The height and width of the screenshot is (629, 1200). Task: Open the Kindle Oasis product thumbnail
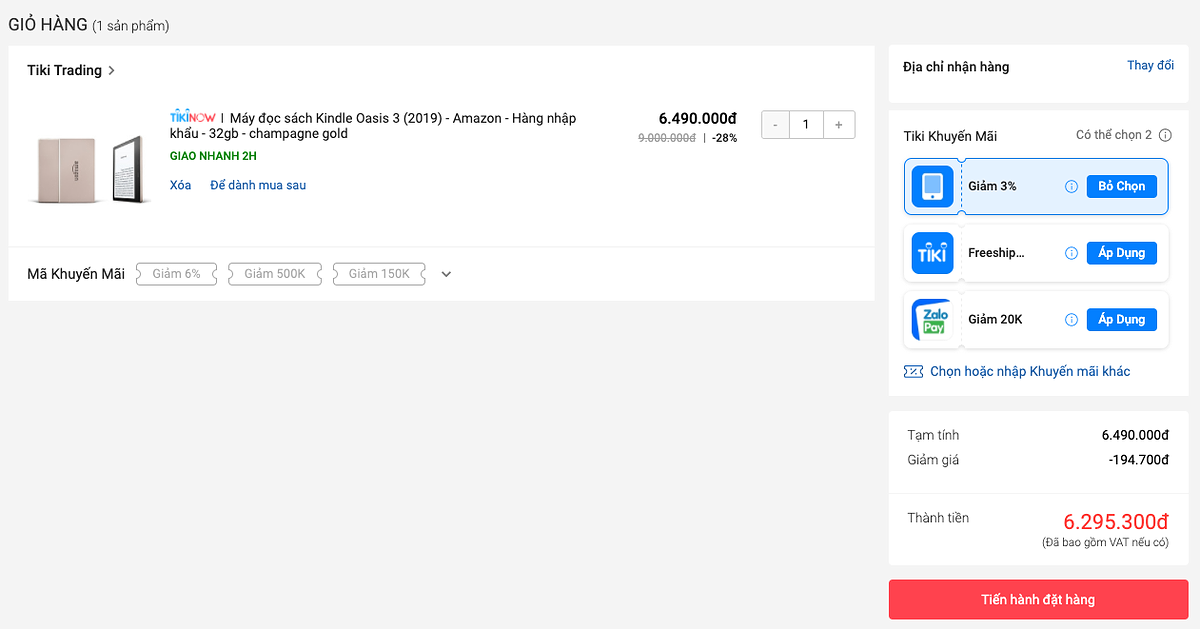(90, 170)
